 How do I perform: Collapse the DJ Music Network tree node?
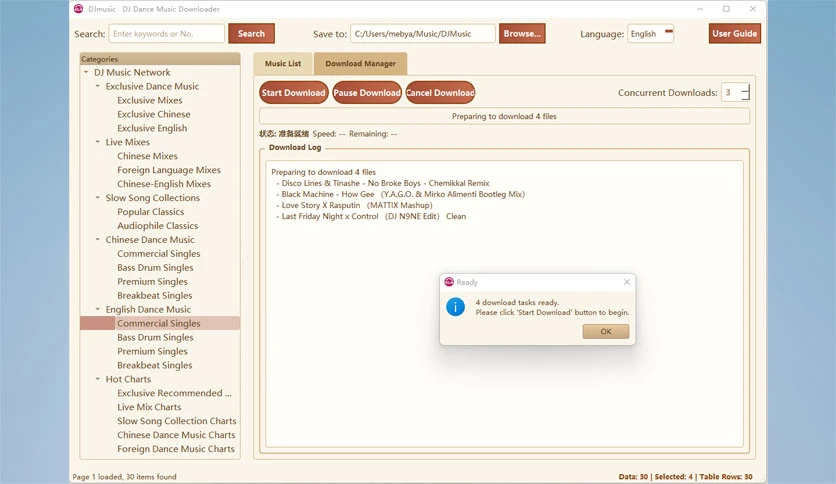click(86, 72)
